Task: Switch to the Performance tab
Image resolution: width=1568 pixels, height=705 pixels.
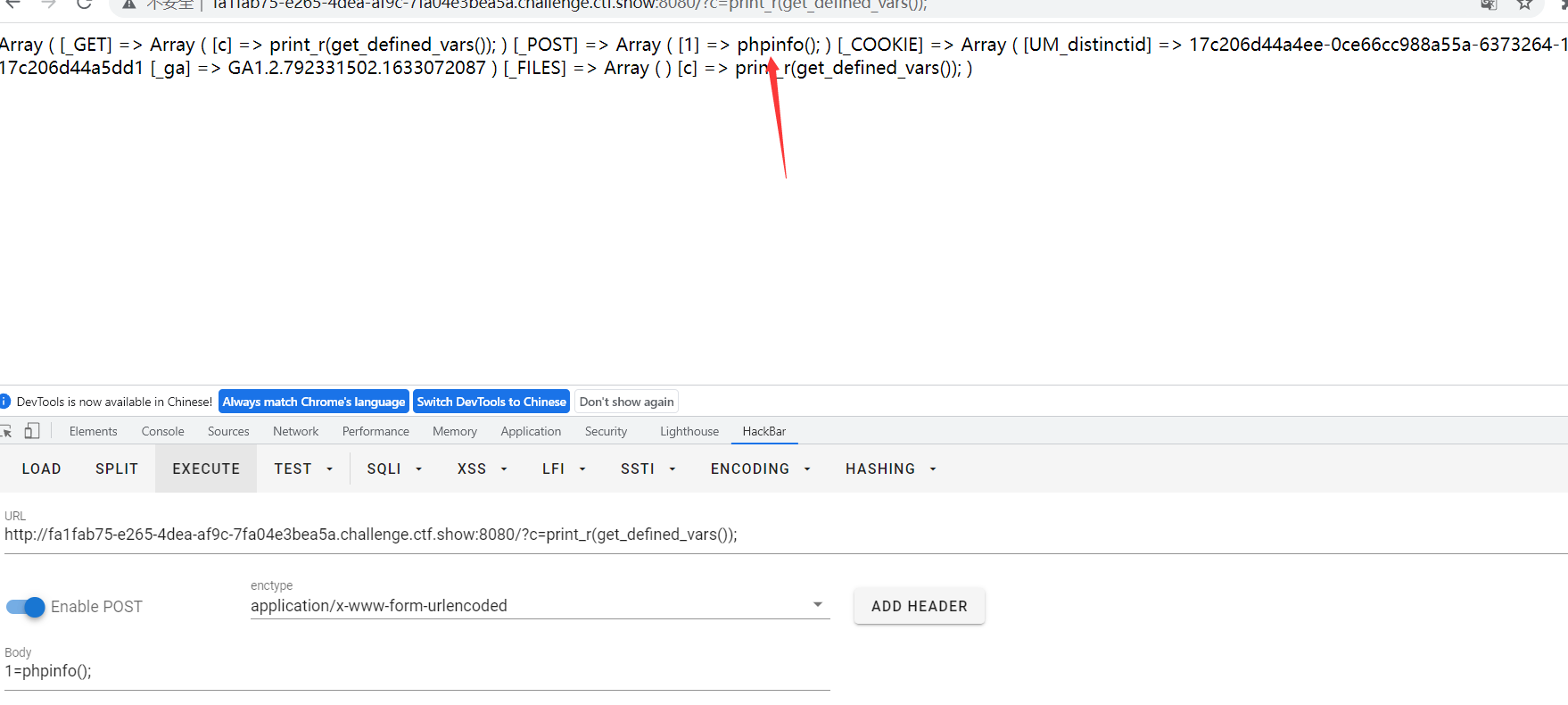Action: coord(375,431)
